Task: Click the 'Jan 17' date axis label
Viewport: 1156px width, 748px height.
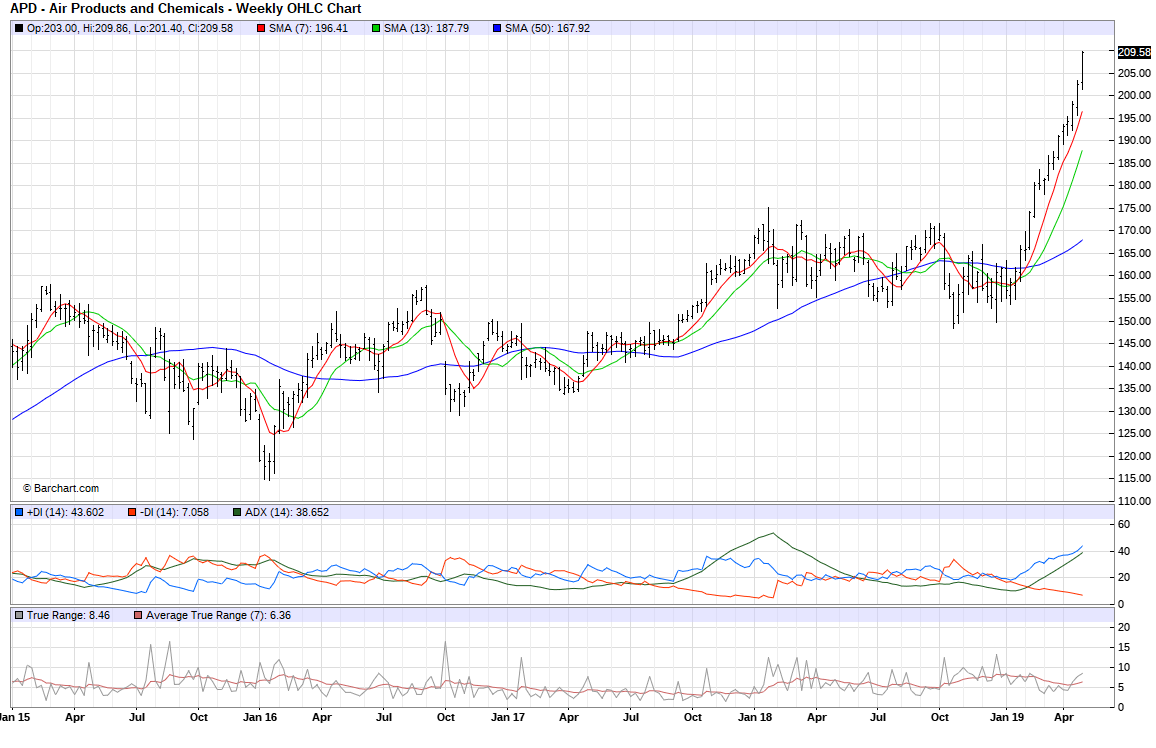Action: 508,716
